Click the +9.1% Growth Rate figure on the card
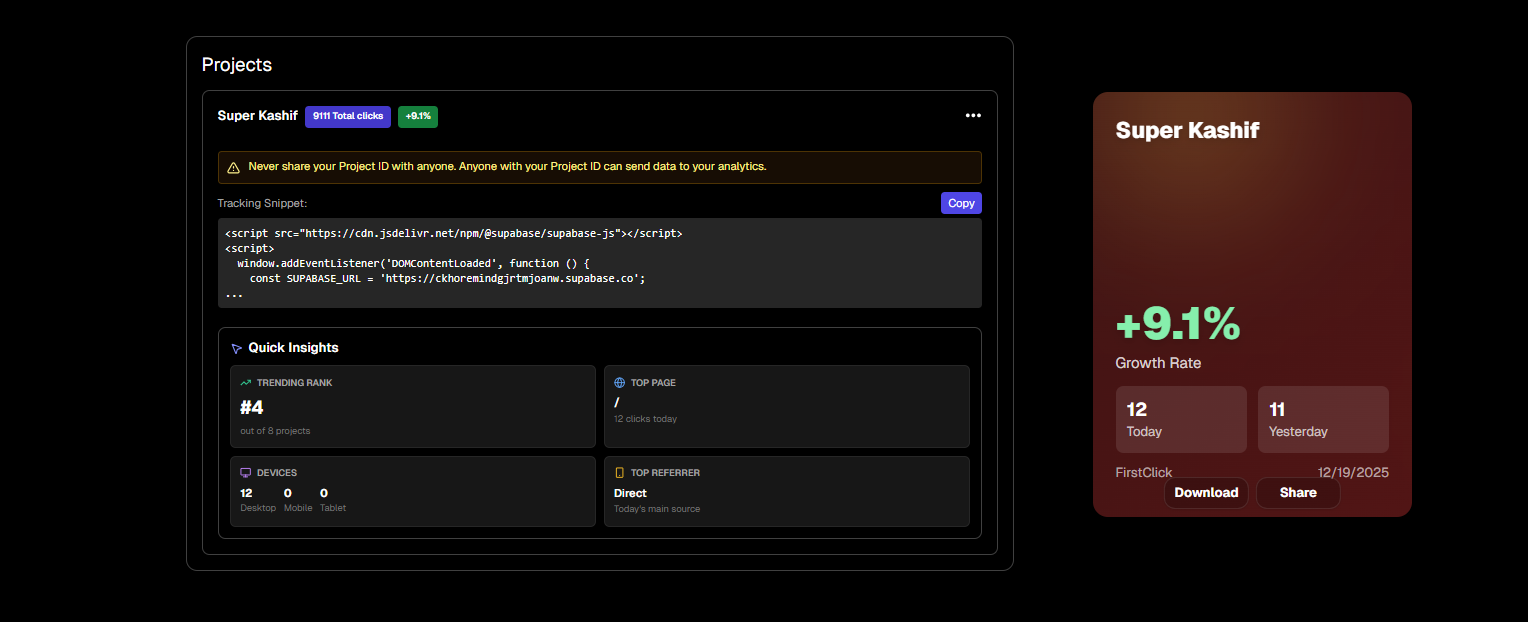This screenshot has height=622, width=1528. 1177,324
